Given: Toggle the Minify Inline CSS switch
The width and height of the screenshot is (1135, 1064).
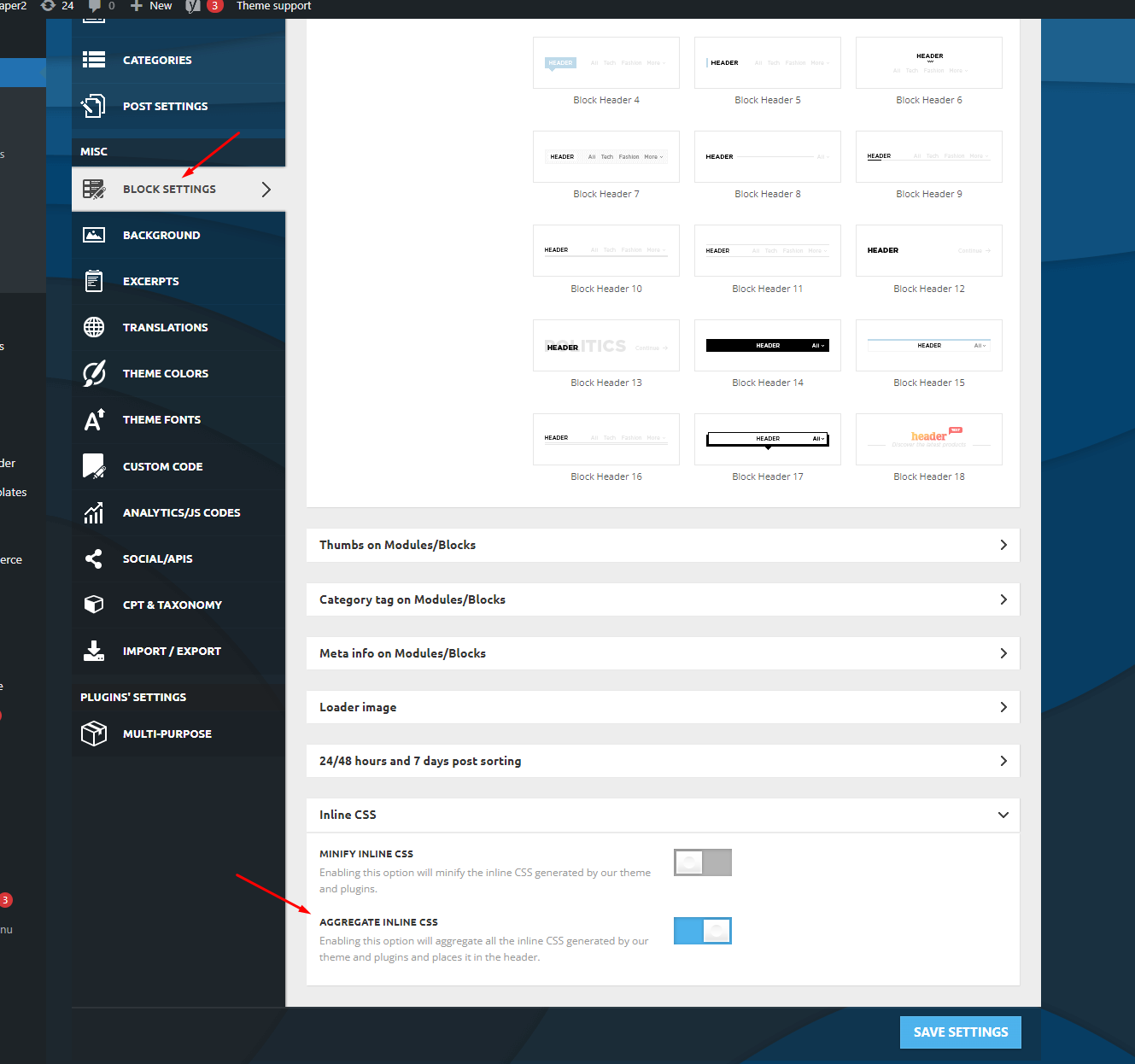Looking at the screenshot, I should [x=703, y=862].
